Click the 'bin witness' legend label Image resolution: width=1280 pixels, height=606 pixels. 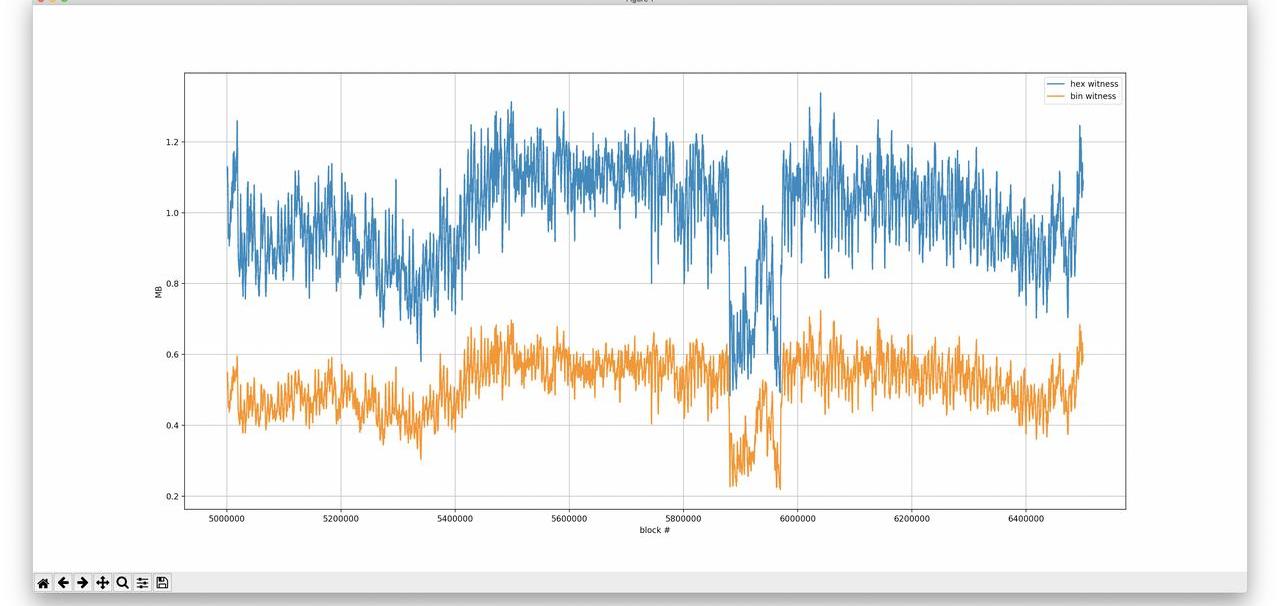(x=1094, y=96)
